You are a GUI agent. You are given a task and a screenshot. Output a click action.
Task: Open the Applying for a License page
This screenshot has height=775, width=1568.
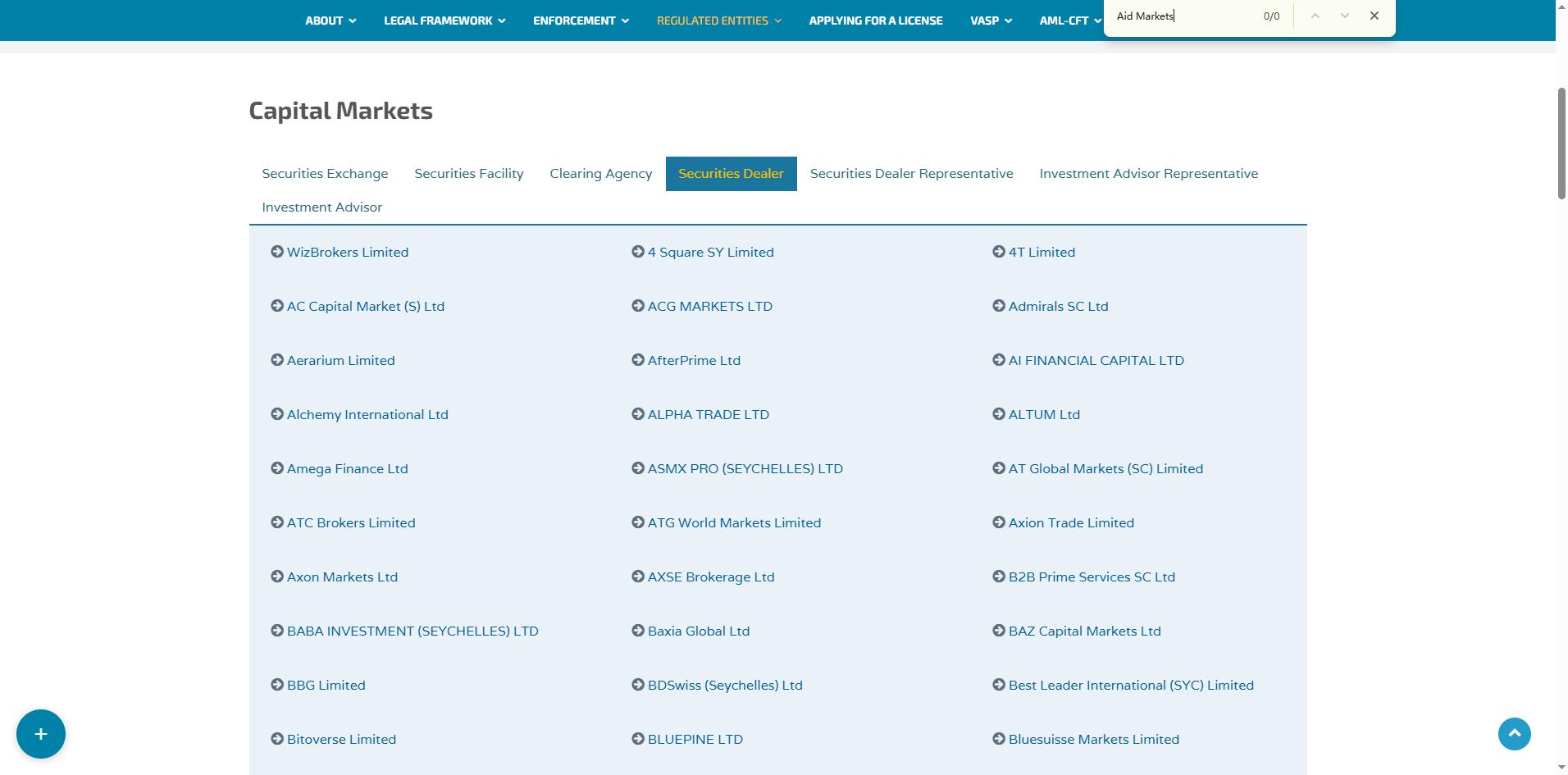pyautogui.click(x=875, y=21)
